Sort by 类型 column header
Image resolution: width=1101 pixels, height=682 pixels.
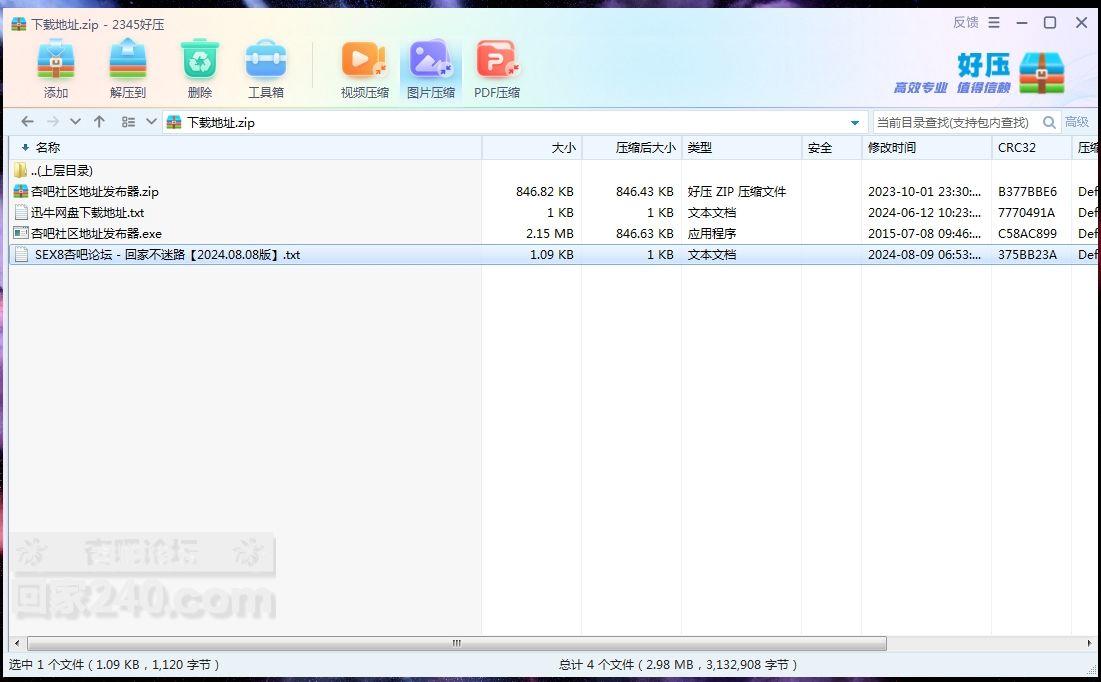pos(741,147)
